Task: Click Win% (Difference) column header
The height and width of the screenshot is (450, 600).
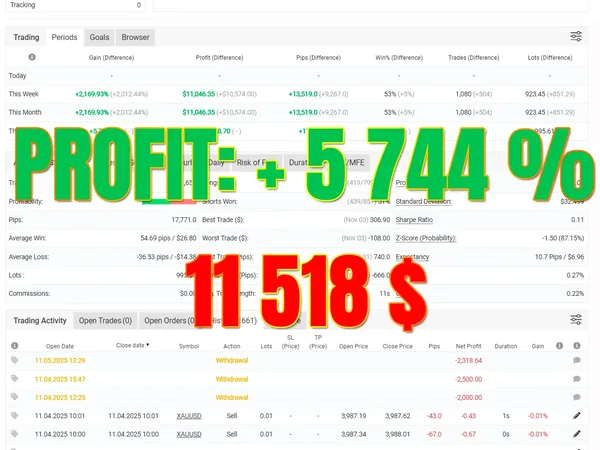Action: 399,58
